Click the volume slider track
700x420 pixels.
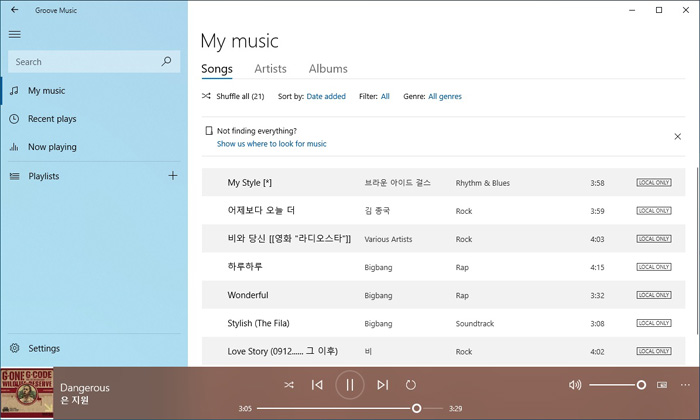[612, 385]
